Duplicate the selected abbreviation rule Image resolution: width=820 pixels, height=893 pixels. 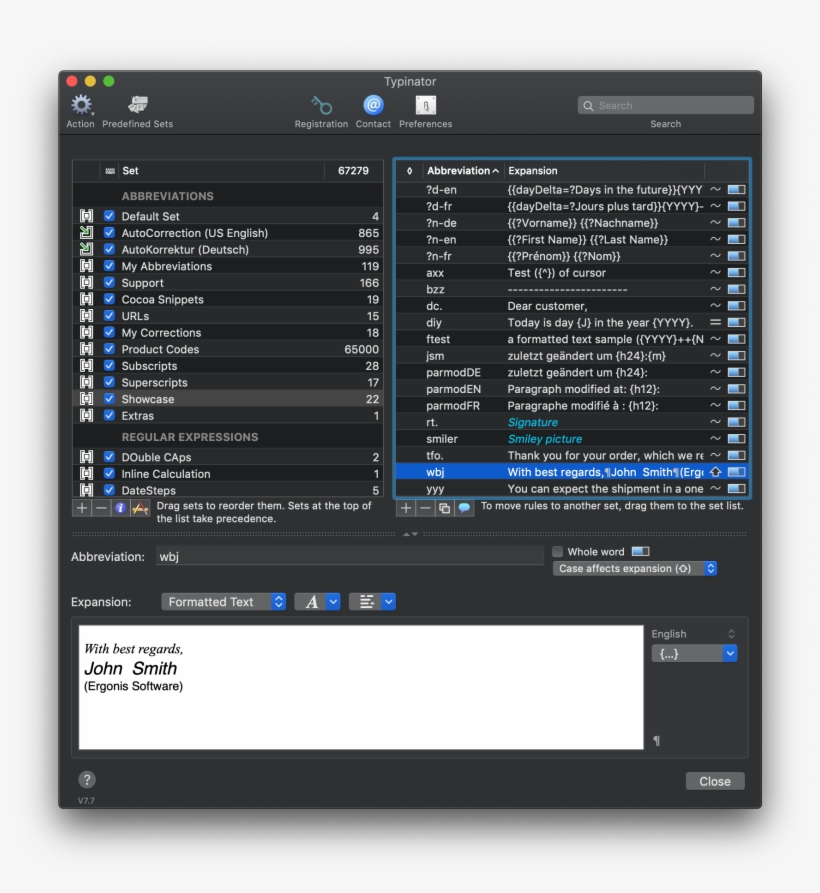[445, 507]
